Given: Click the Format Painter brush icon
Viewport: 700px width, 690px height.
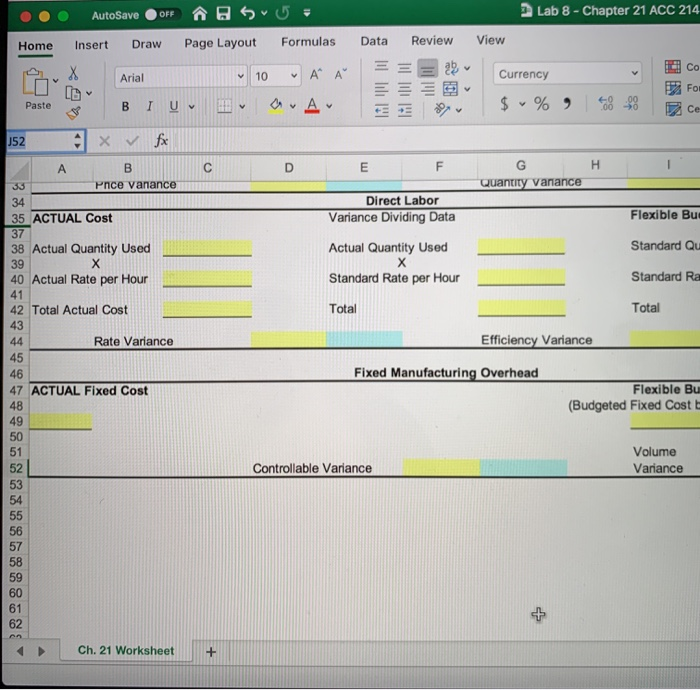Looking at the screenshot, I should pos(74,113).
